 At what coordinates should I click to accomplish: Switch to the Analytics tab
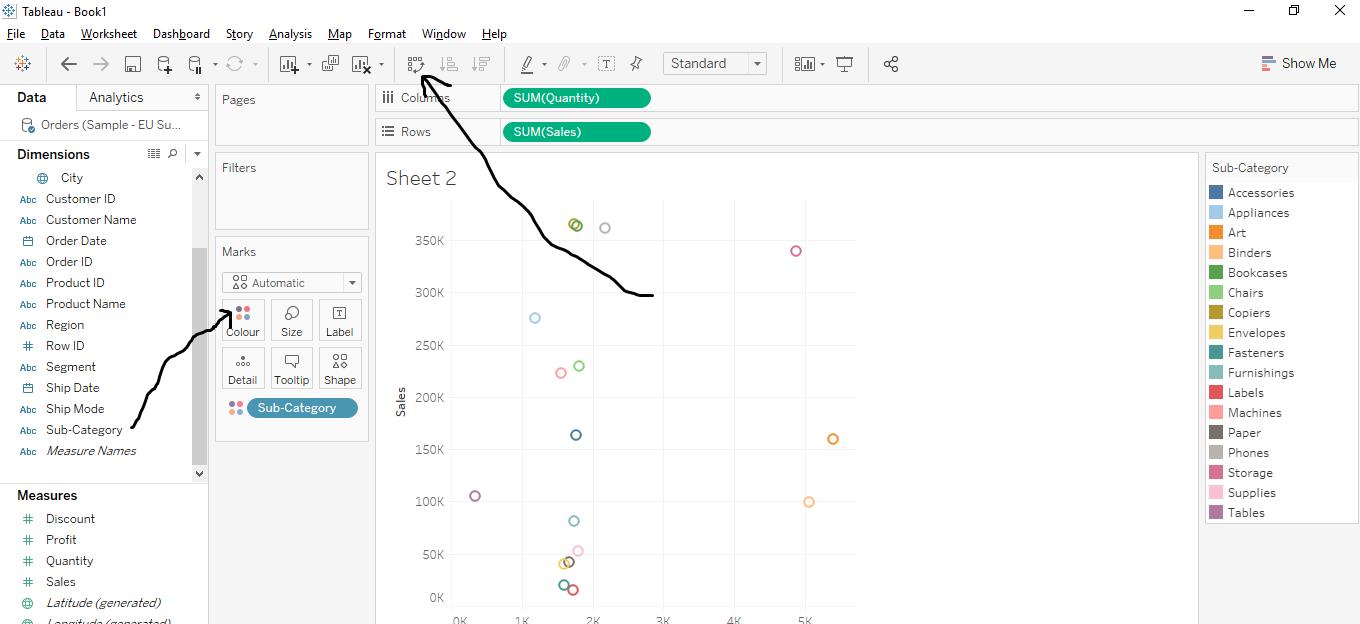[x=116, y=97]
